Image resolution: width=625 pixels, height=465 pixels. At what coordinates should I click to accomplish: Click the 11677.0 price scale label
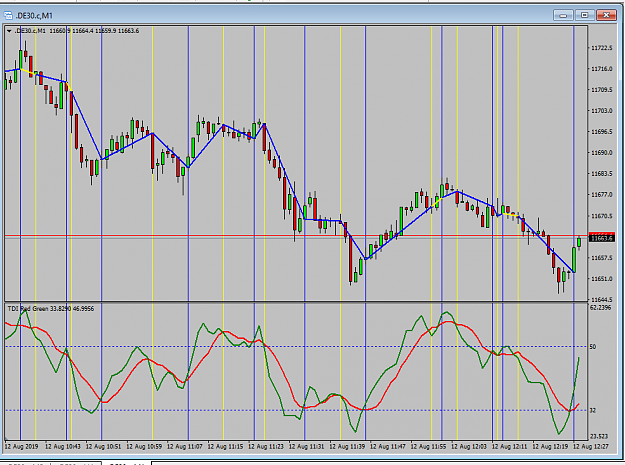(x=601, y=195)
